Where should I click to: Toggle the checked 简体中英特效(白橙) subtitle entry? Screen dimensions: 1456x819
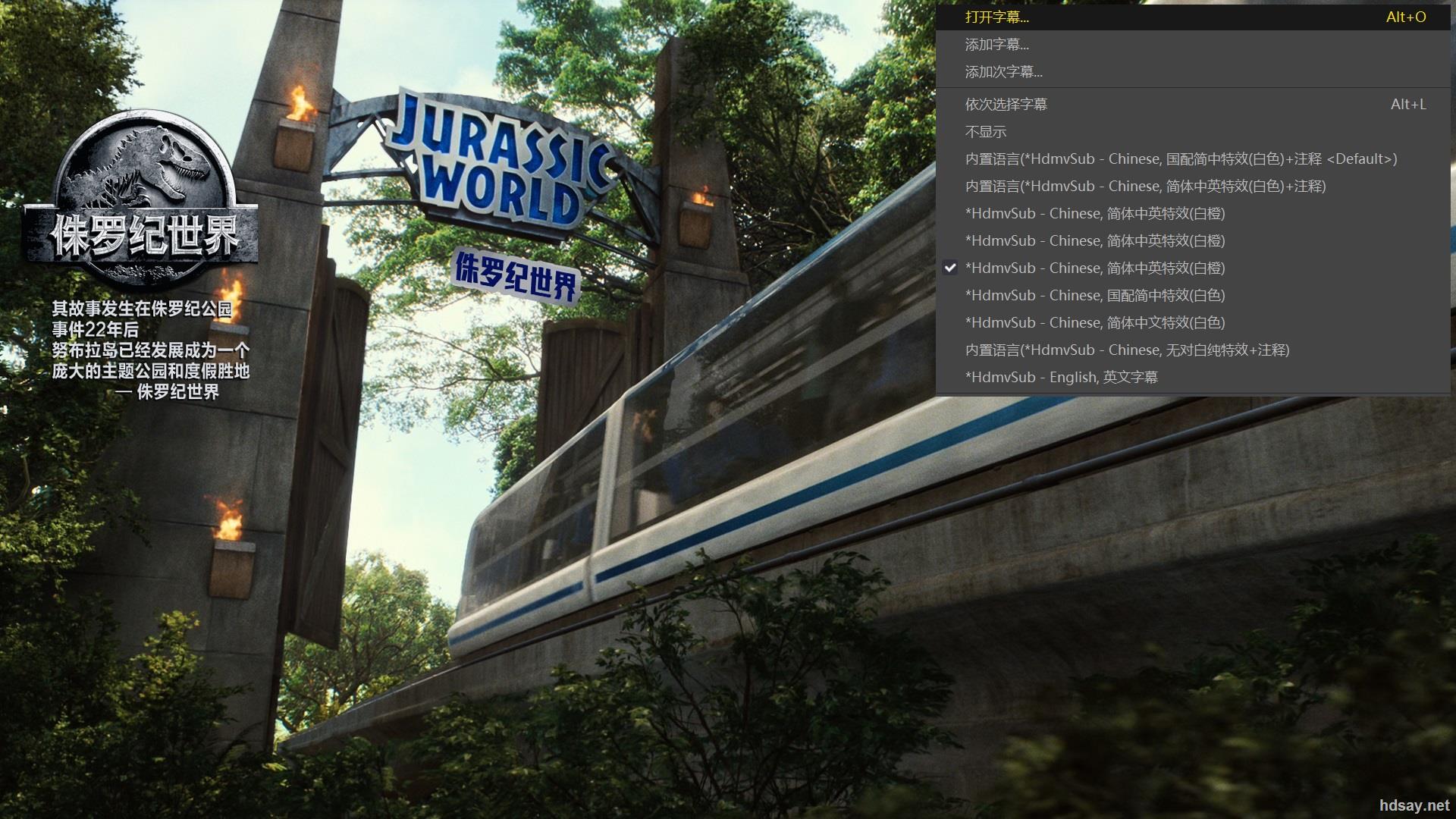(x=1193, y=268)
